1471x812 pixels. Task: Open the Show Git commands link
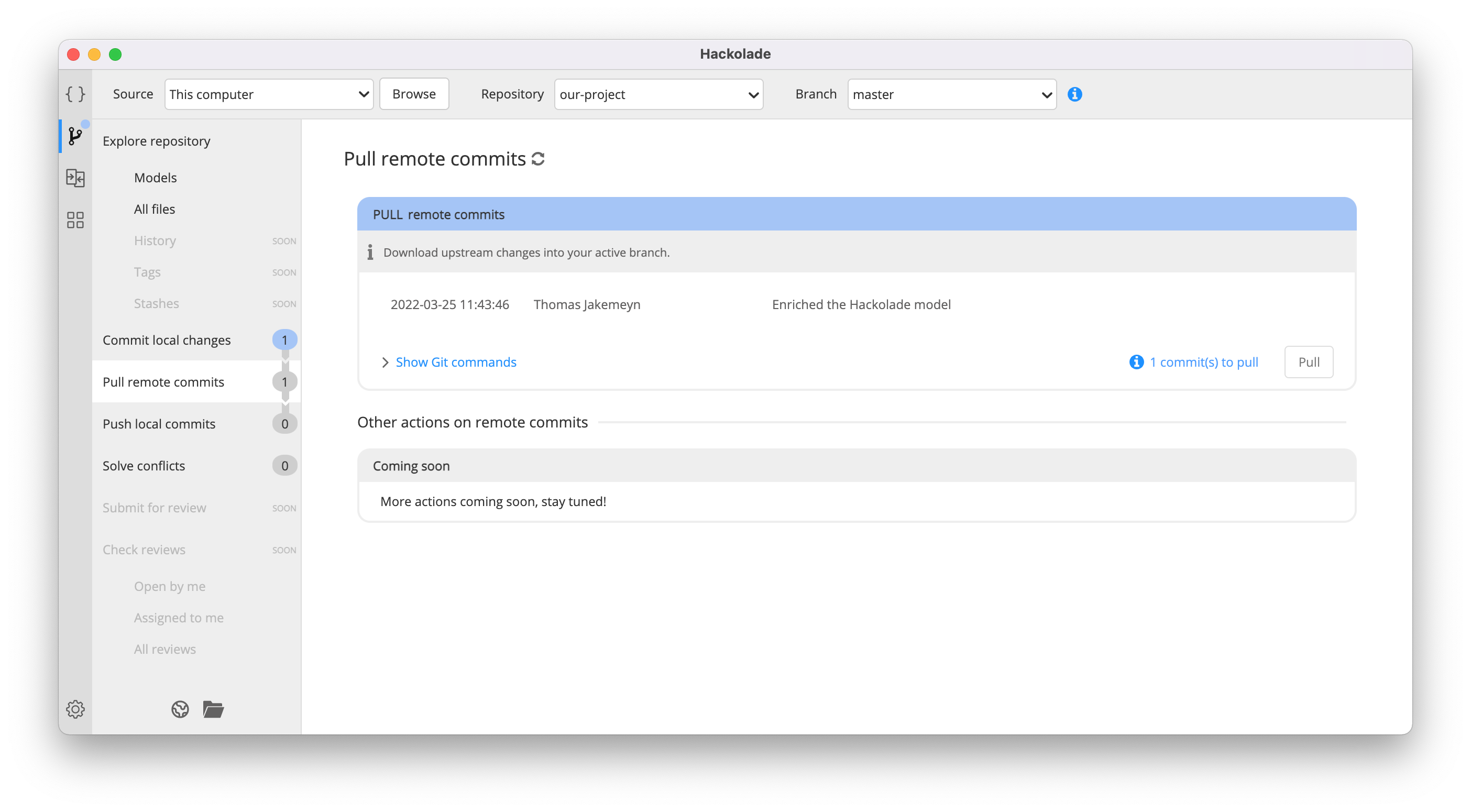coord(456,362)
